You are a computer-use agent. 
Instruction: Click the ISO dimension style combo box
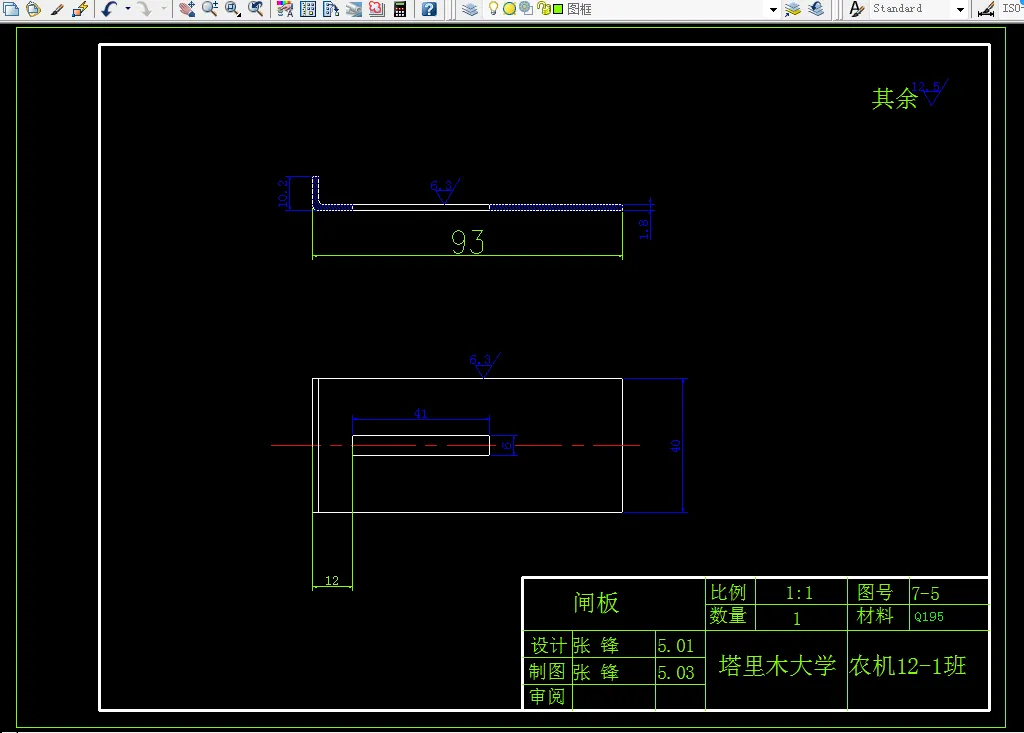pos(1012,8)
